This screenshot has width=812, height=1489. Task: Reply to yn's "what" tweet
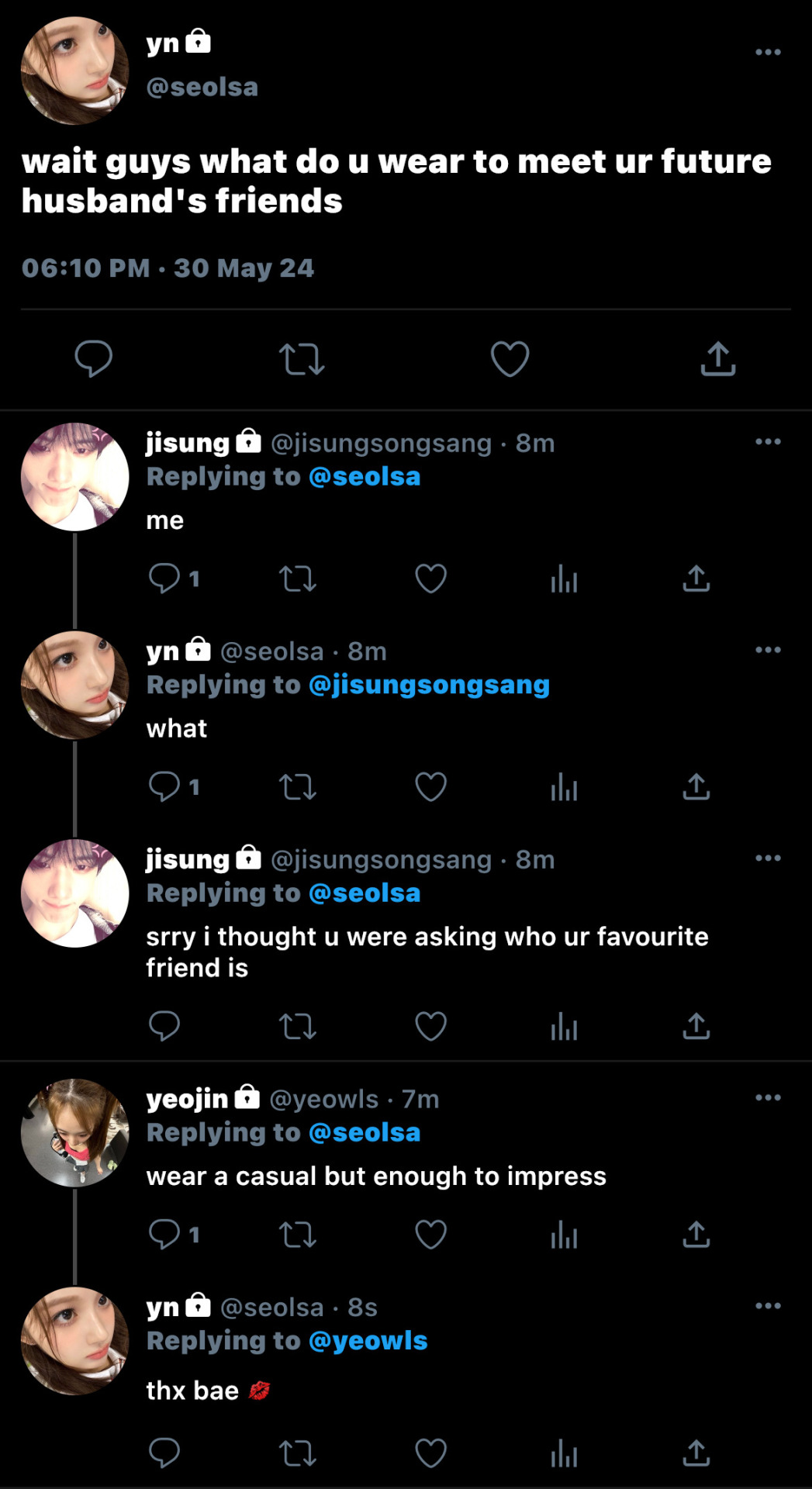click(164, 786)
